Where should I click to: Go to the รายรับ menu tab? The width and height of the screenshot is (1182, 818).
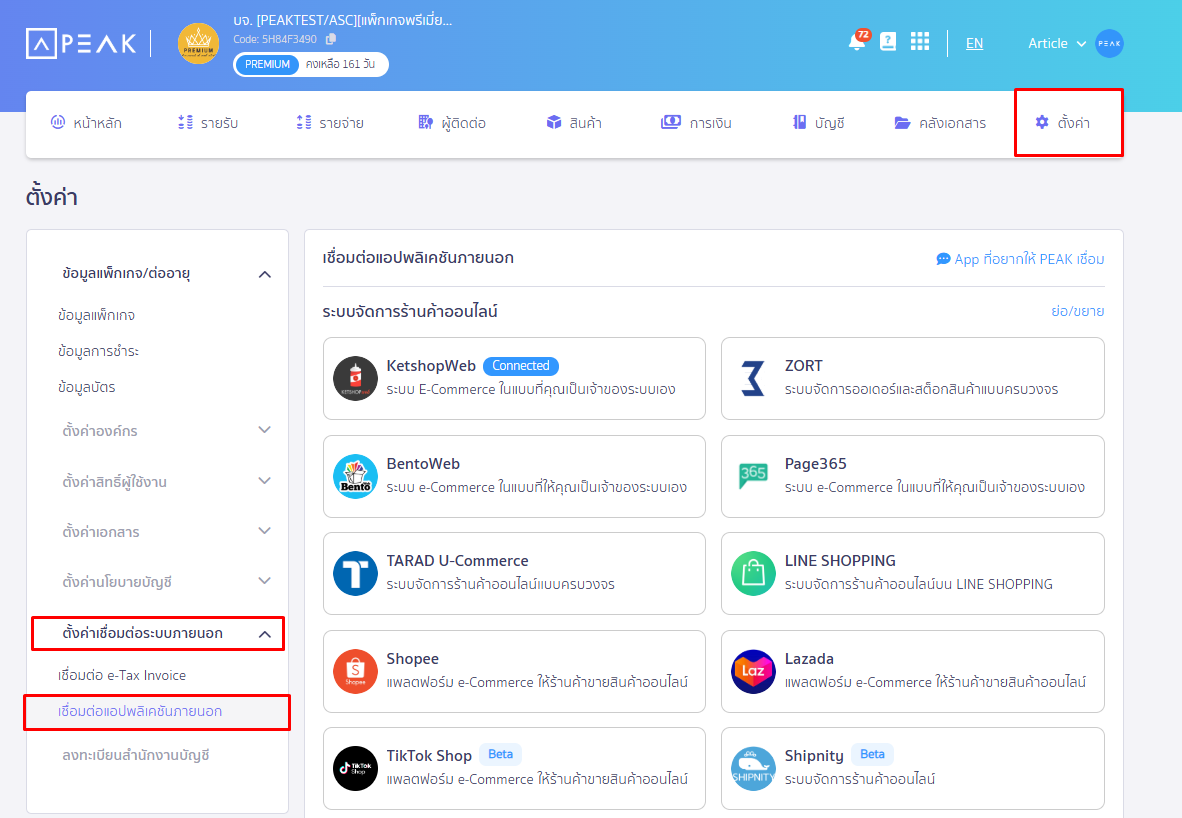coord(208,123)
